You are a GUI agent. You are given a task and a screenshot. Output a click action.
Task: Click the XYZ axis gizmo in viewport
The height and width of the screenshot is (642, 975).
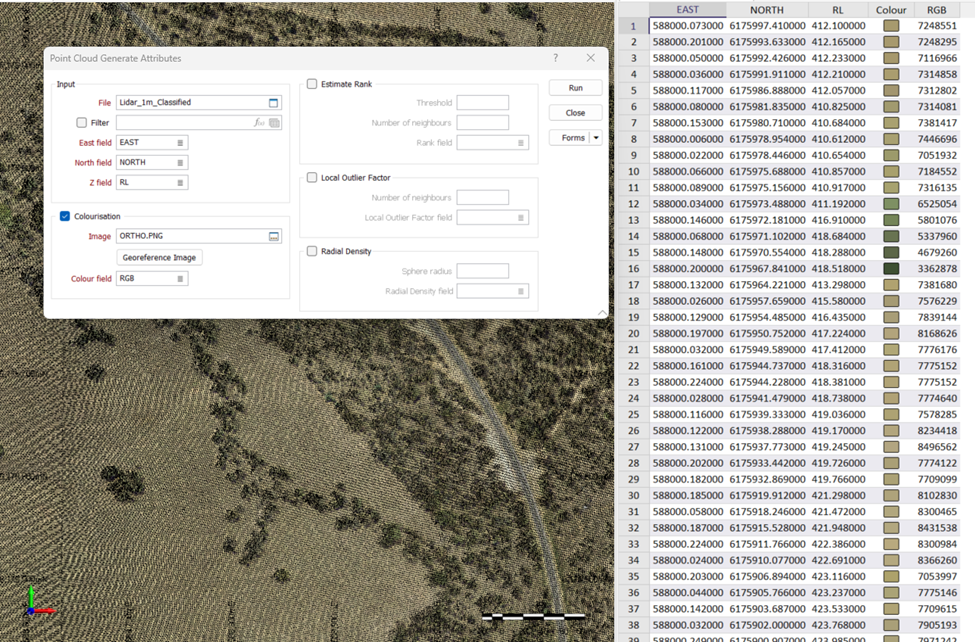coord(36,603)
